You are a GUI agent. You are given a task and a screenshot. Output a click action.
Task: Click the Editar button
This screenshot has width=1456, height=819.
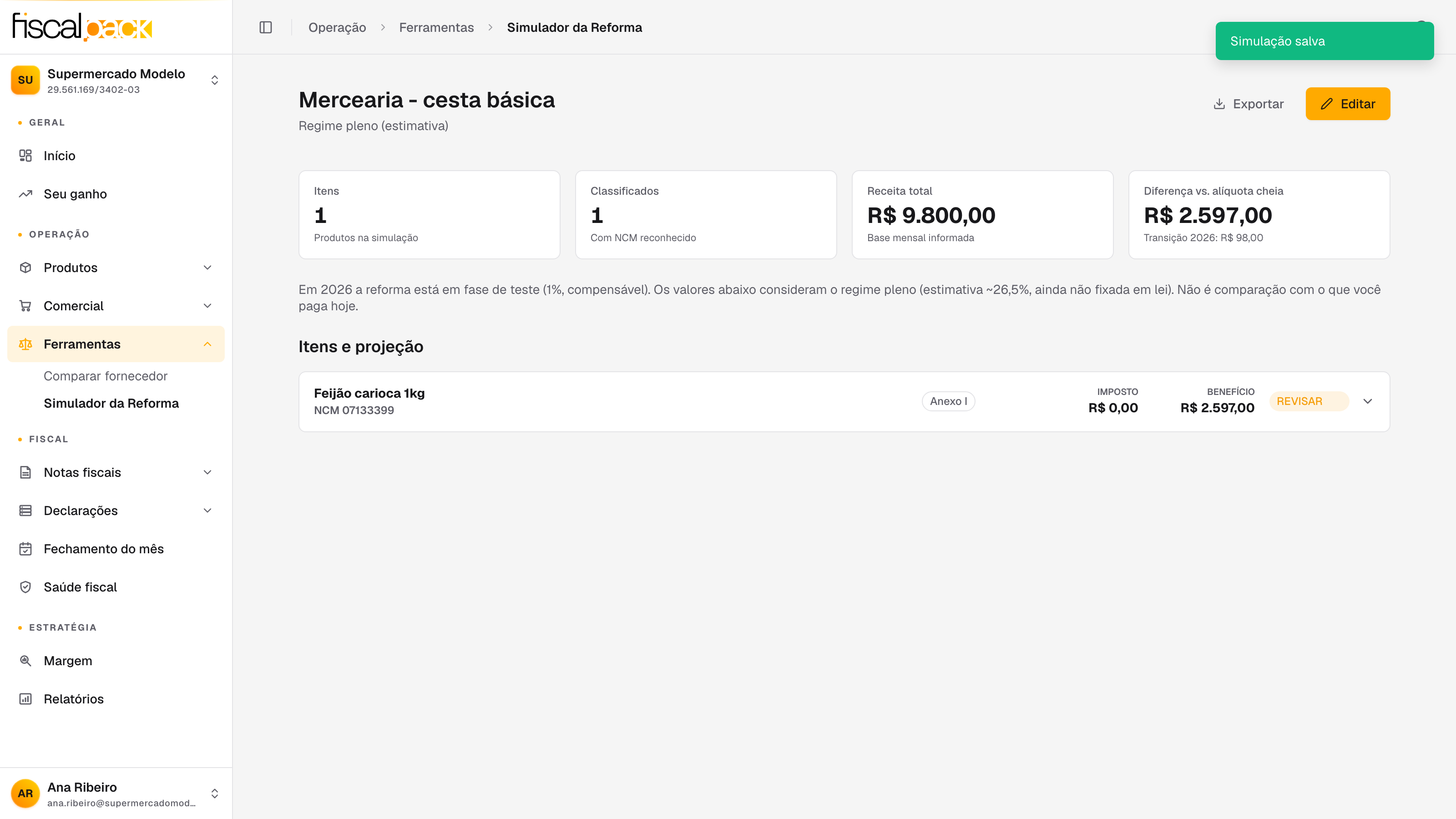[x=1348, y=104]
